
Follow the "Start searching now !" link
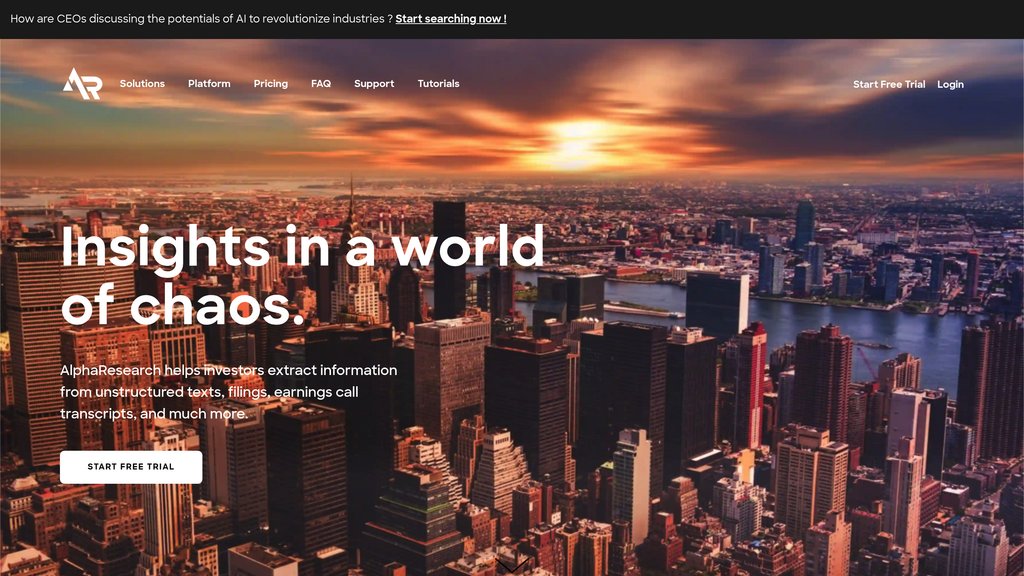pos(450,19)
